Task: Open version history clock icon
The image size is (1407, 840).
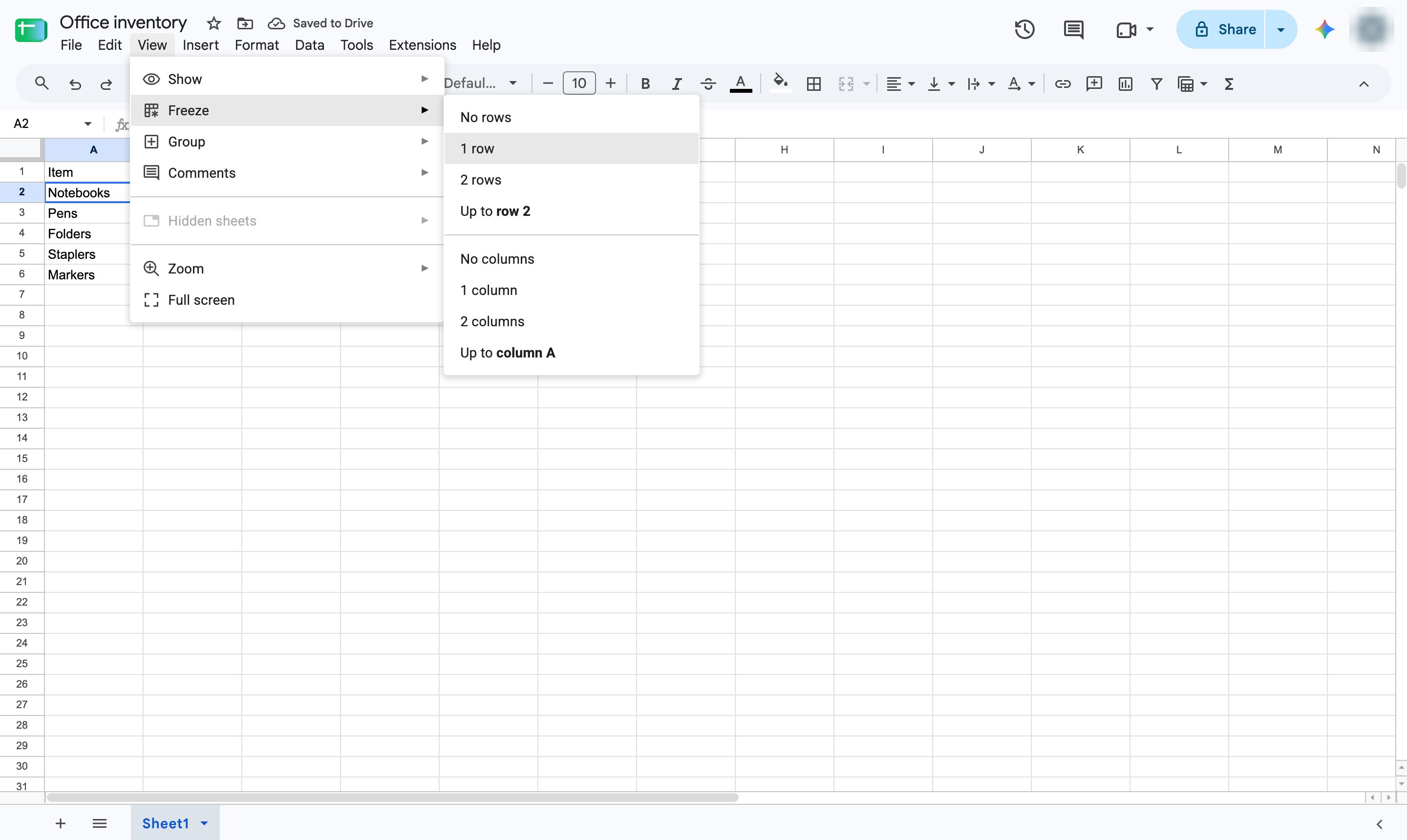Action: pyautogui.click(x=1024, y=29)
